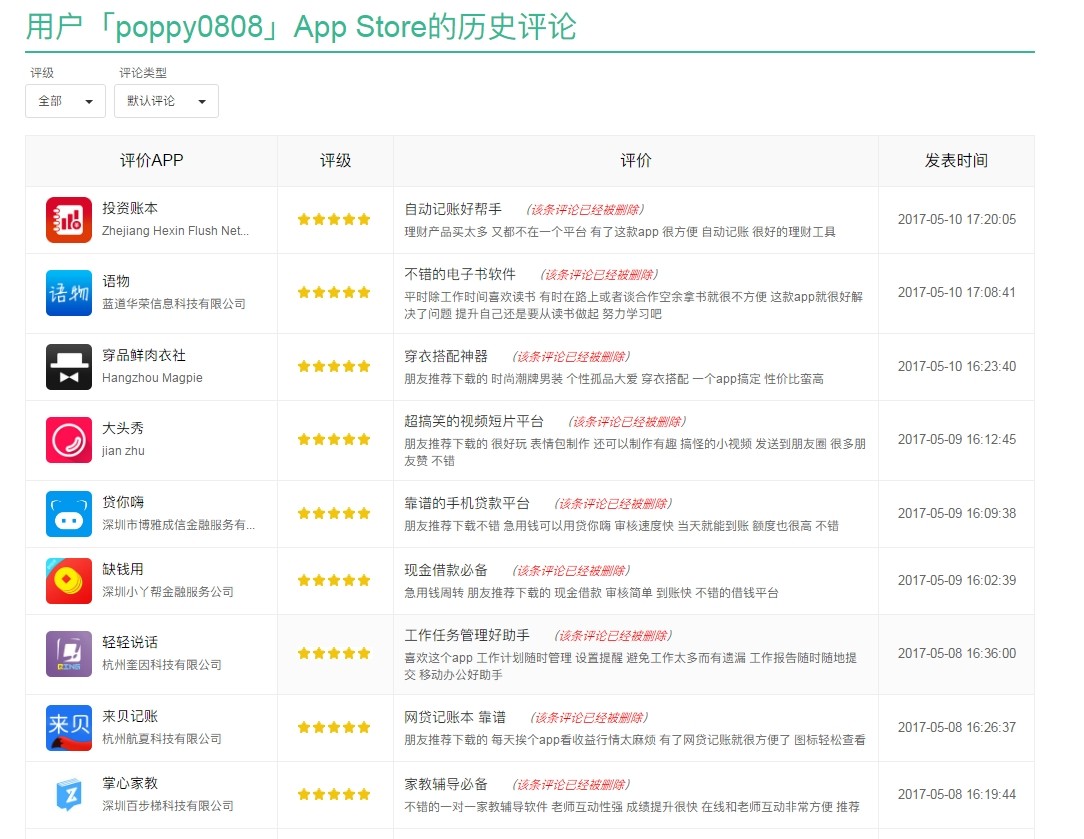This screenshot has width=1084, height=839.
Task: Open the 贷你嗨 app icon
Action: tap(69, 514)
